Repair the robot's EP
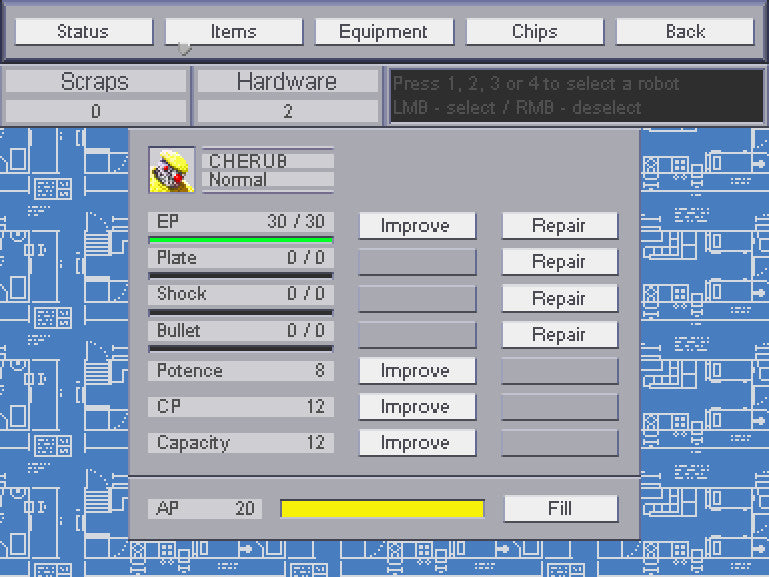This screenshot has width=769, height=577. (x=559, y=226)
